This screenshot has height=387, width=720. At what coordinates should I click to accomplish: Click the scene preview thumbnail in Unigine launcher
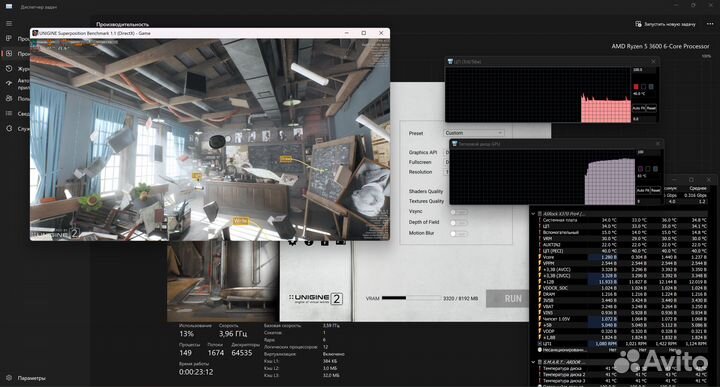[x=223, y=281]
